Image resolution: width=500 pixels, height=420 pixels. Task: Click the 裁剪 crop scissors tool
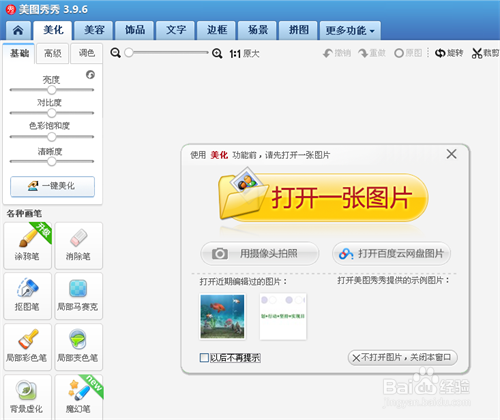click(x=485, y=53)
